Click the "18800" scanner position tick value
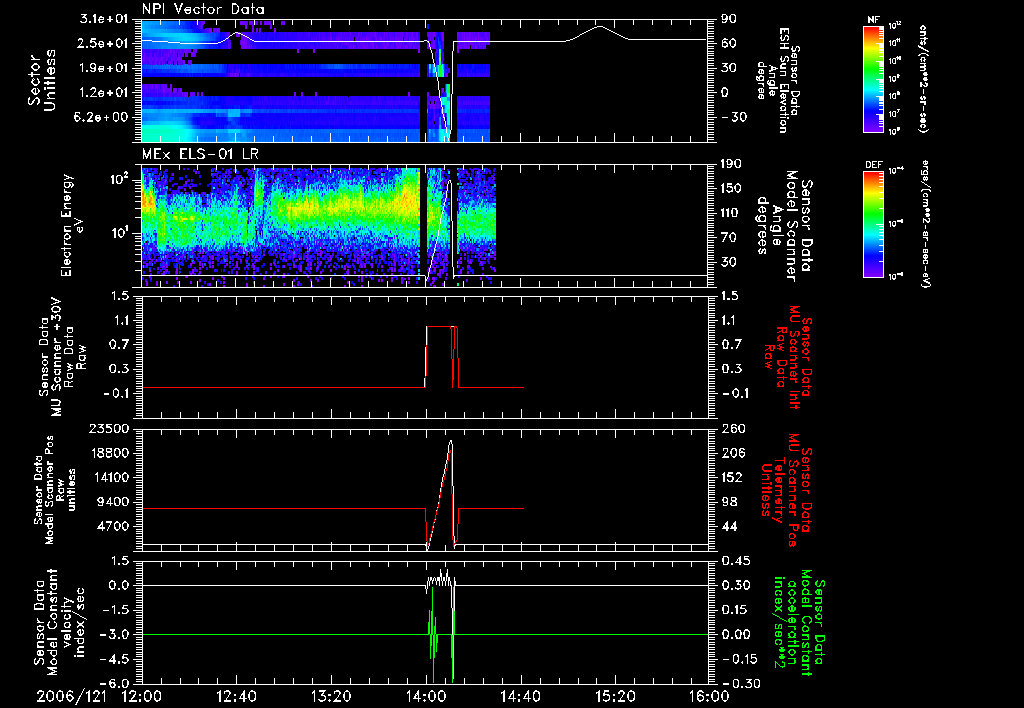1024x708 pixels. click(x=109, y=453)
